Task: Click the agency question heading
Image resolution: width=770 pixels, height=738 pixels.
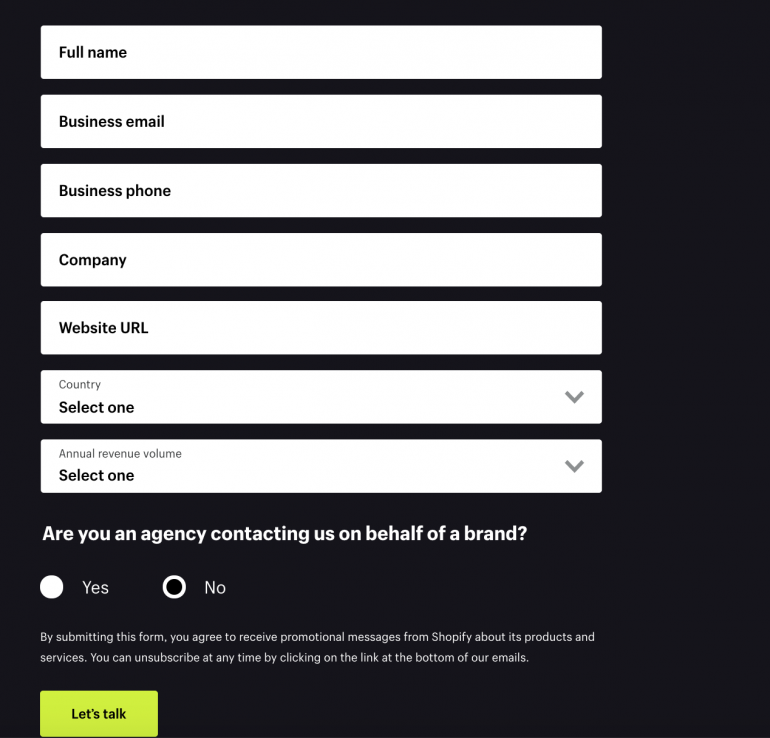Action: coord(284,534)
